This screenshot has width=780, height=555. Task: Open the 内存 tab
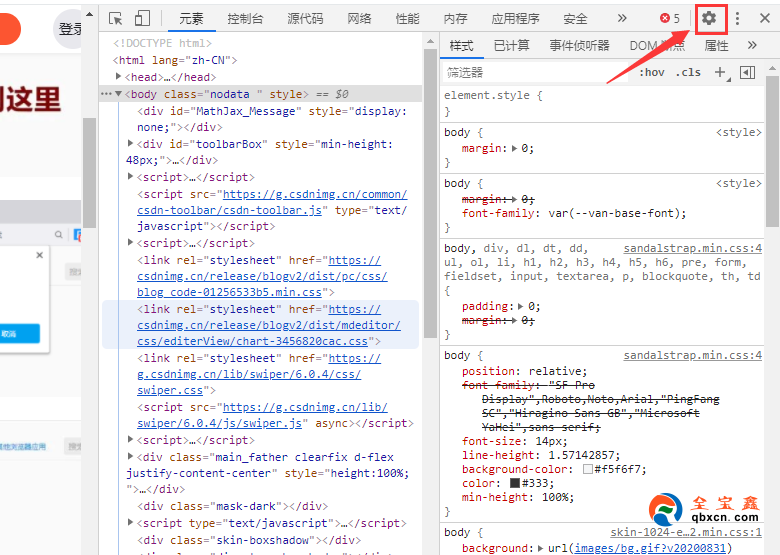tap(456, 19)
